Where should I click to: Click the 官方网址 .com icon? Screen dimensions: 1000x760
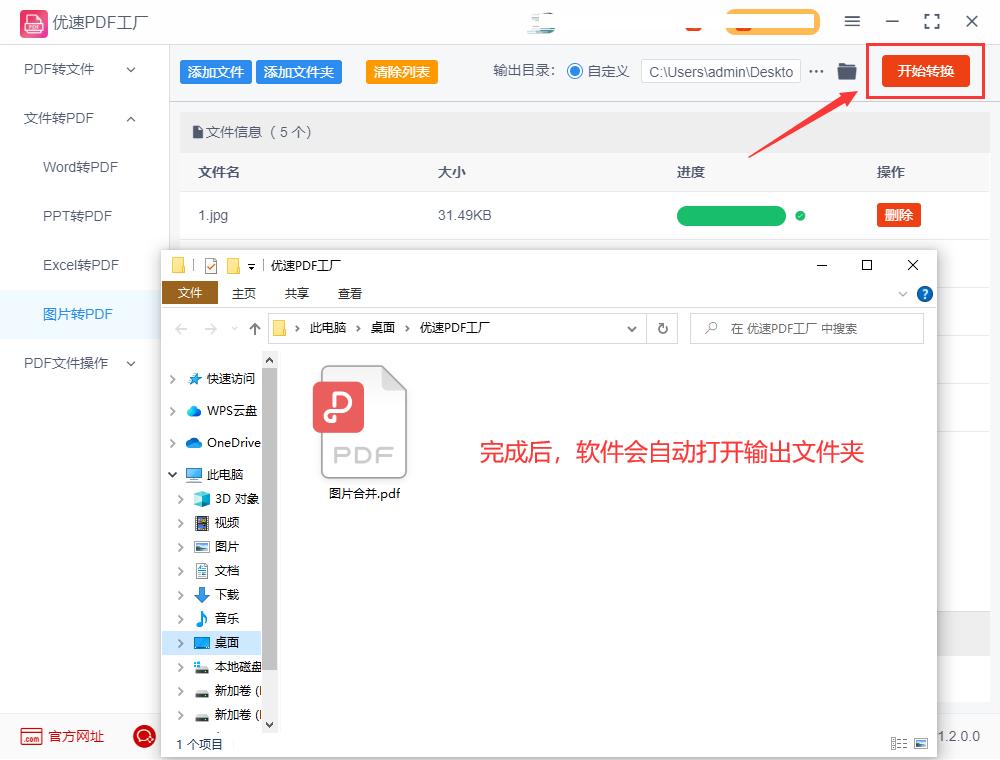pyautogui.click(x=31, y=736)
